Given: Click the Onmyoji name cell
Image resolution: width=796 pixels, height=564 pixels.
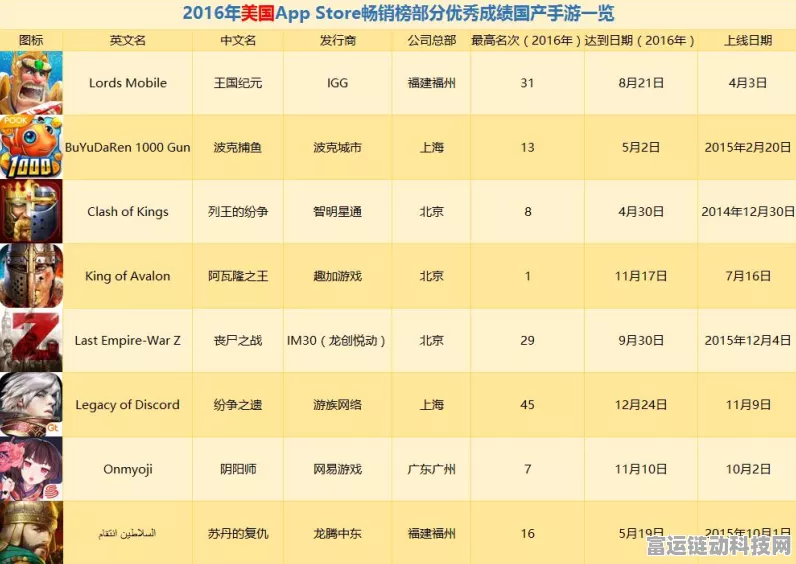Looking at the screenshot, I should pos(127,469).
